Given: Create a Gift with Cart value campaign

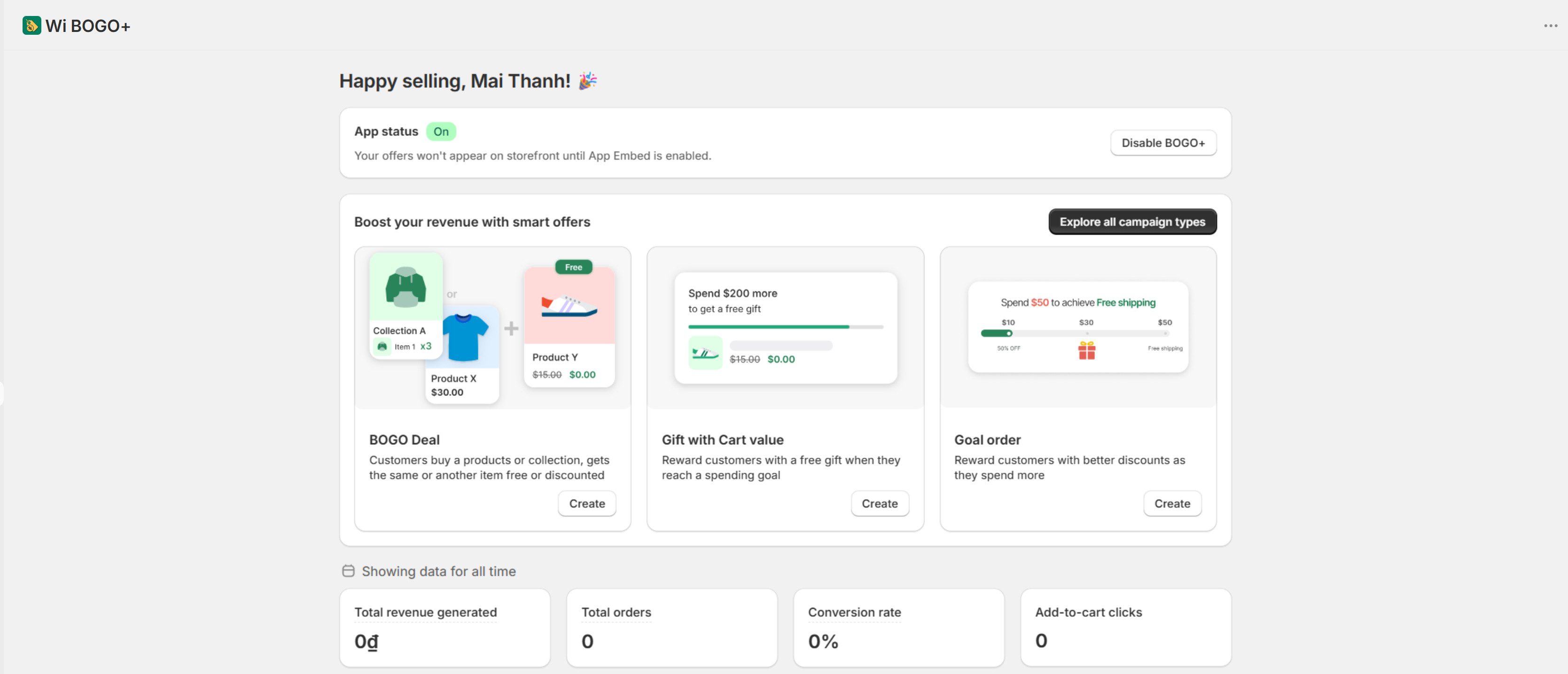Looking at the screenshot, I should [x=880, y=504].
